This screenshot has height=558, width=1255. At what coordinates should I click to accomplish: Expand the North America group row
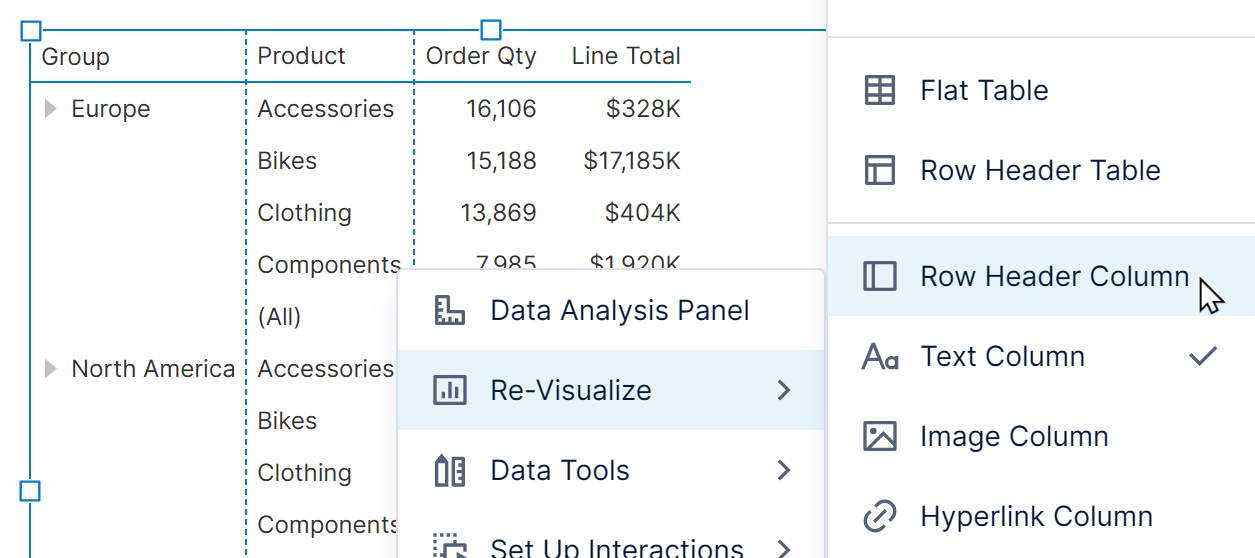point(51,369)
